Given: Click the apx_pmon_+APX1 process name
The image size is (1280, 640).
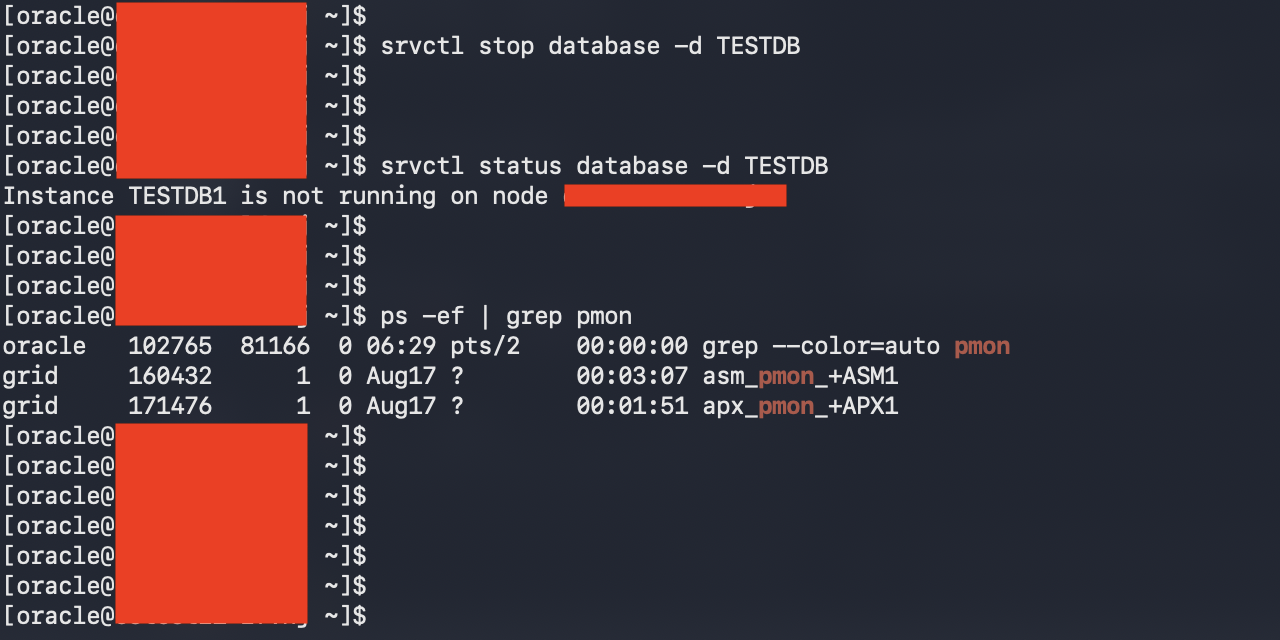Looking at the screenshot, I should [x=800, y=406].
